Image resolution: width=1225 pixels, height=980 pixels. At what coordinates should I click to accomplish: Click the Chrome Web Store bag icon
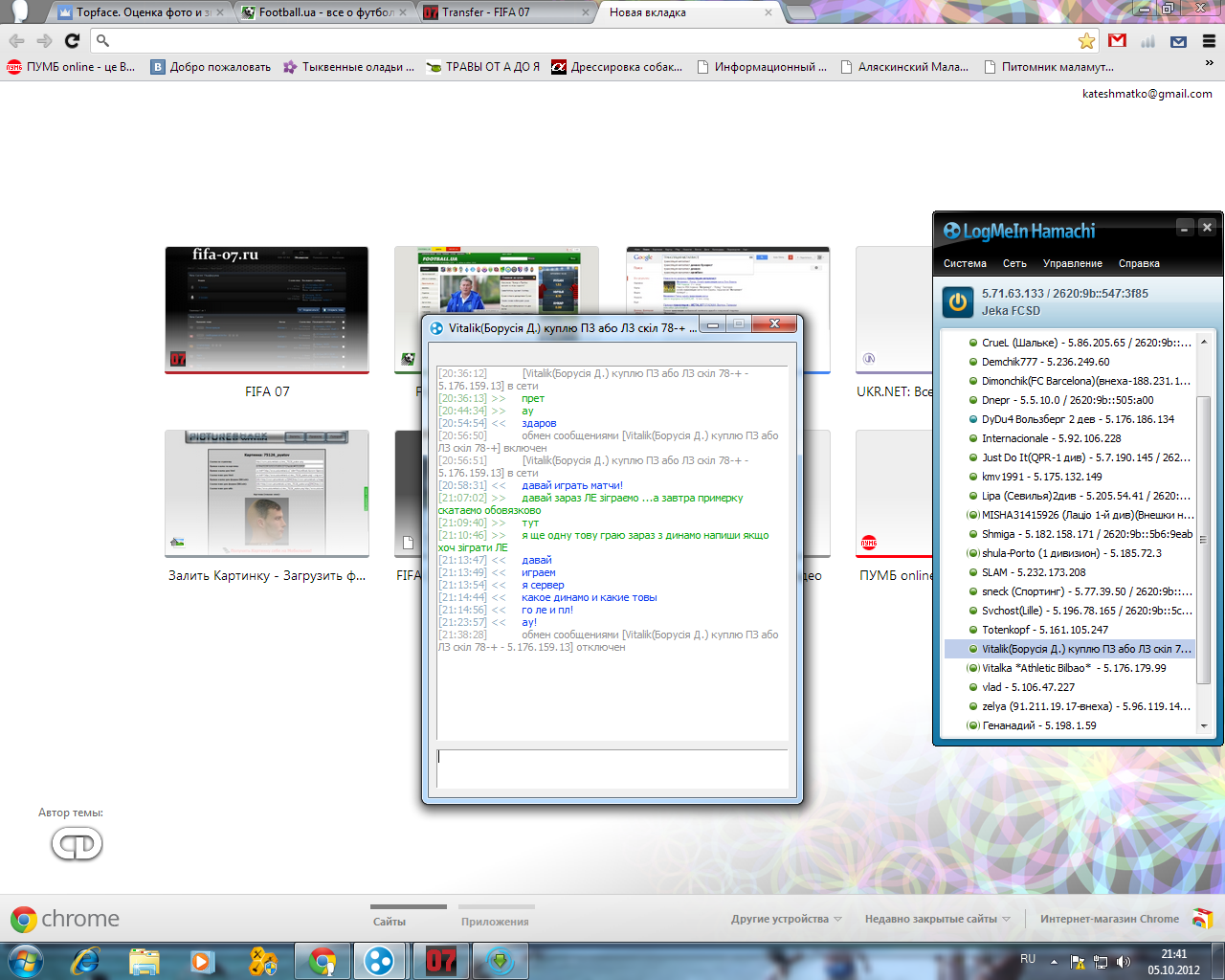click(1203, 919)
